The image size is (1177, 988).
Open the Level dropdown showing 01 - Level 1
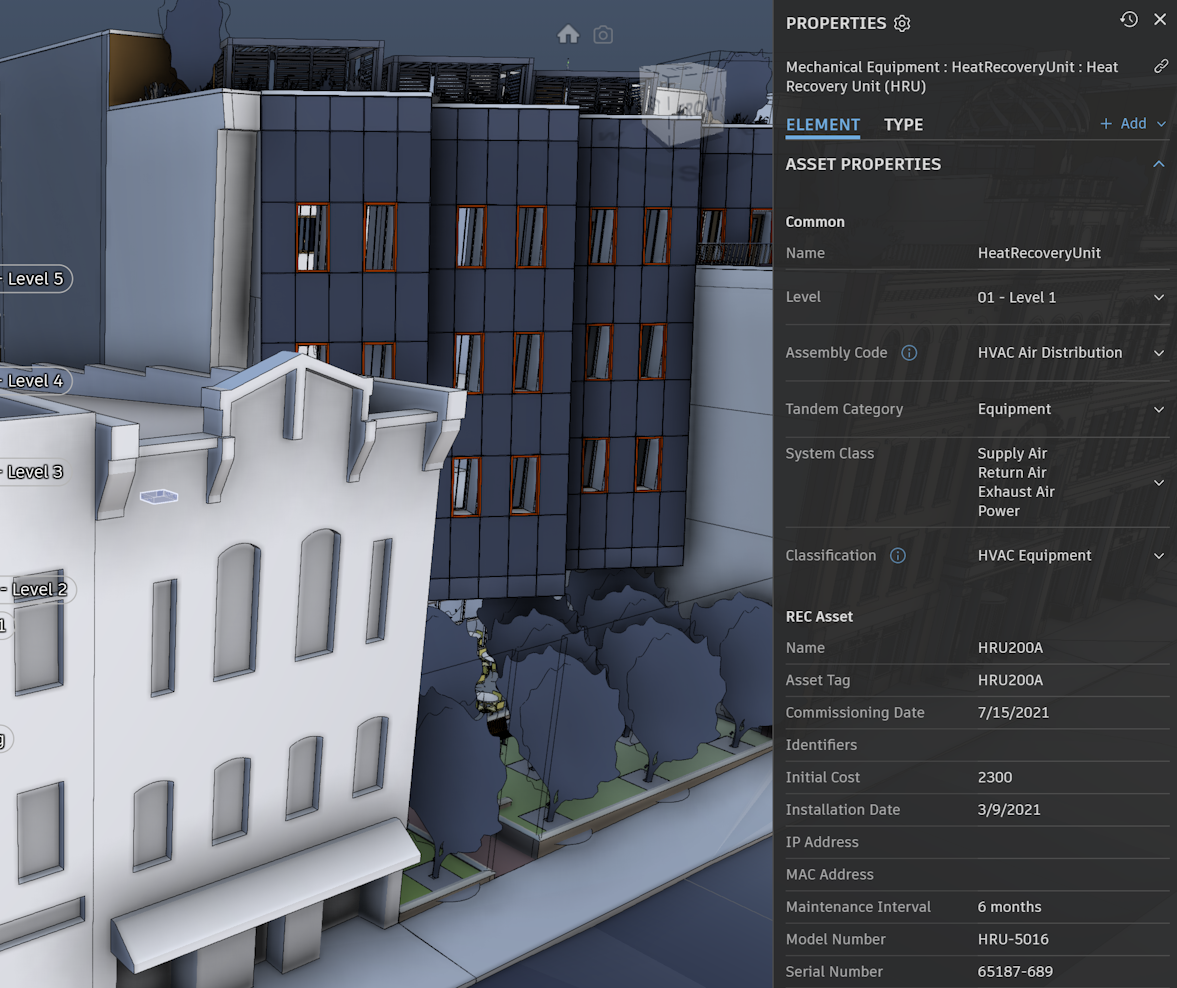[1159, 298]
